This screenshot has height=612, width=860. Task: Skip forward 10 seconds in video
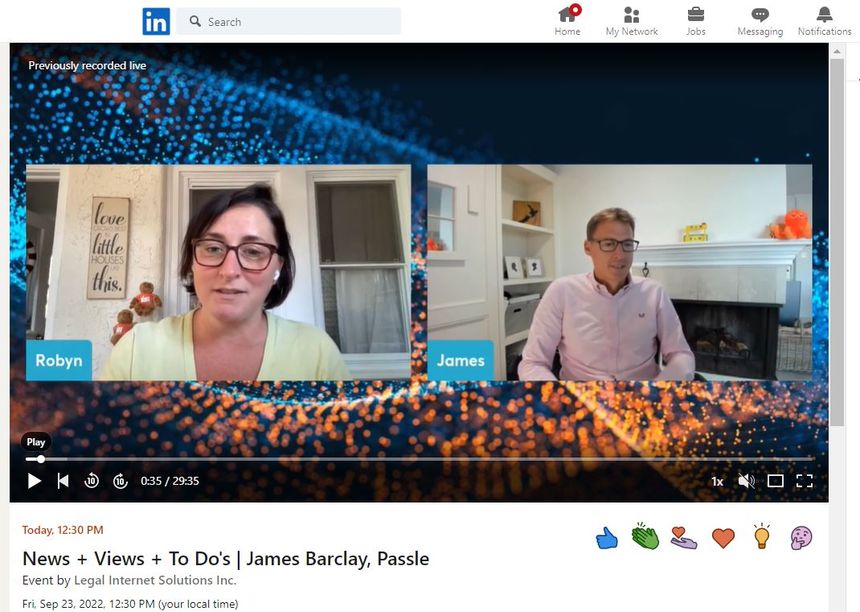(x=120, y=481)
